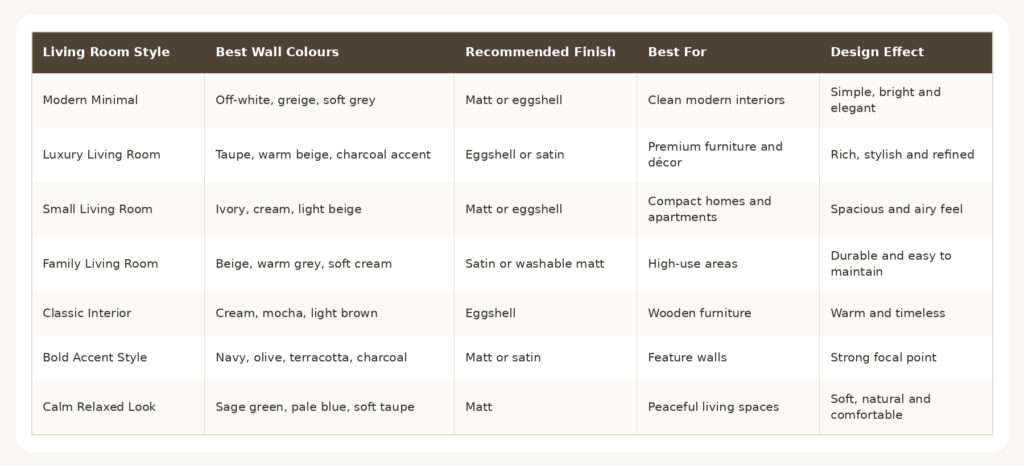
Task: Click the Best Wall Colours header
Action: [330, 52]
